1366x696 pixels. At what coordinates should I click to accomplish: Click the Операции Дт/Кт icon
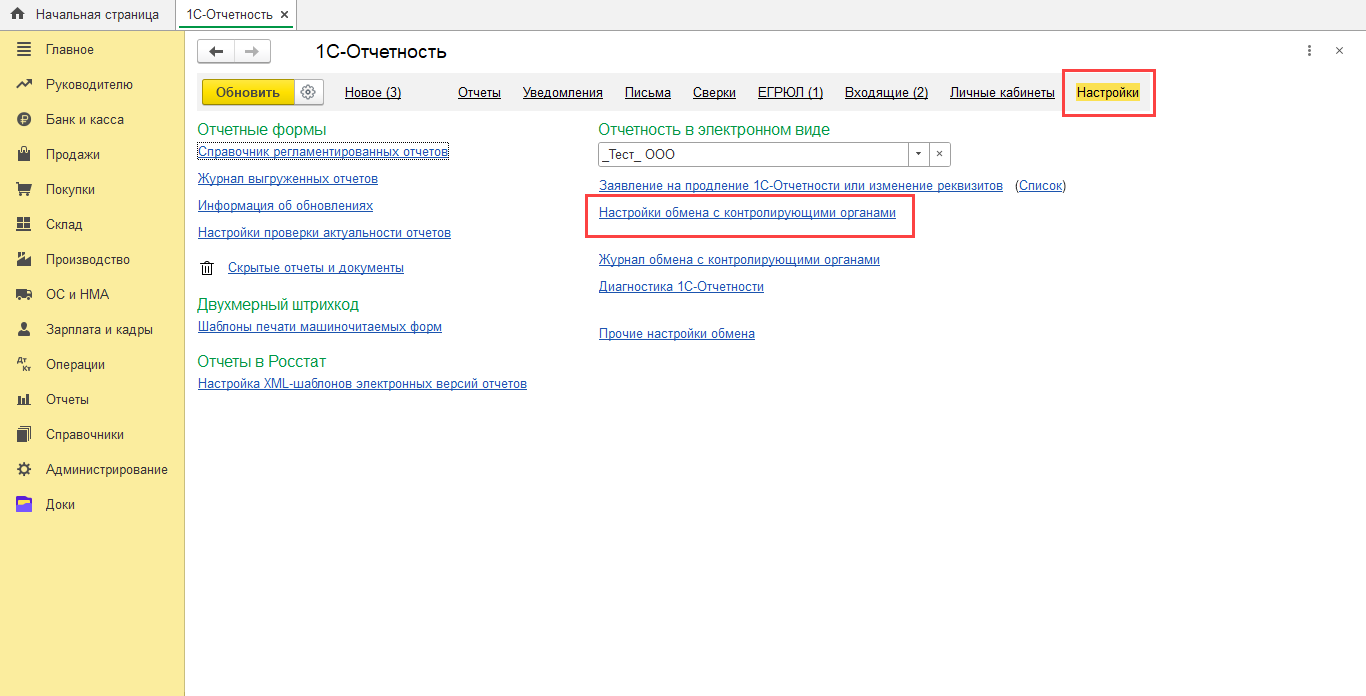click(24, 364)
